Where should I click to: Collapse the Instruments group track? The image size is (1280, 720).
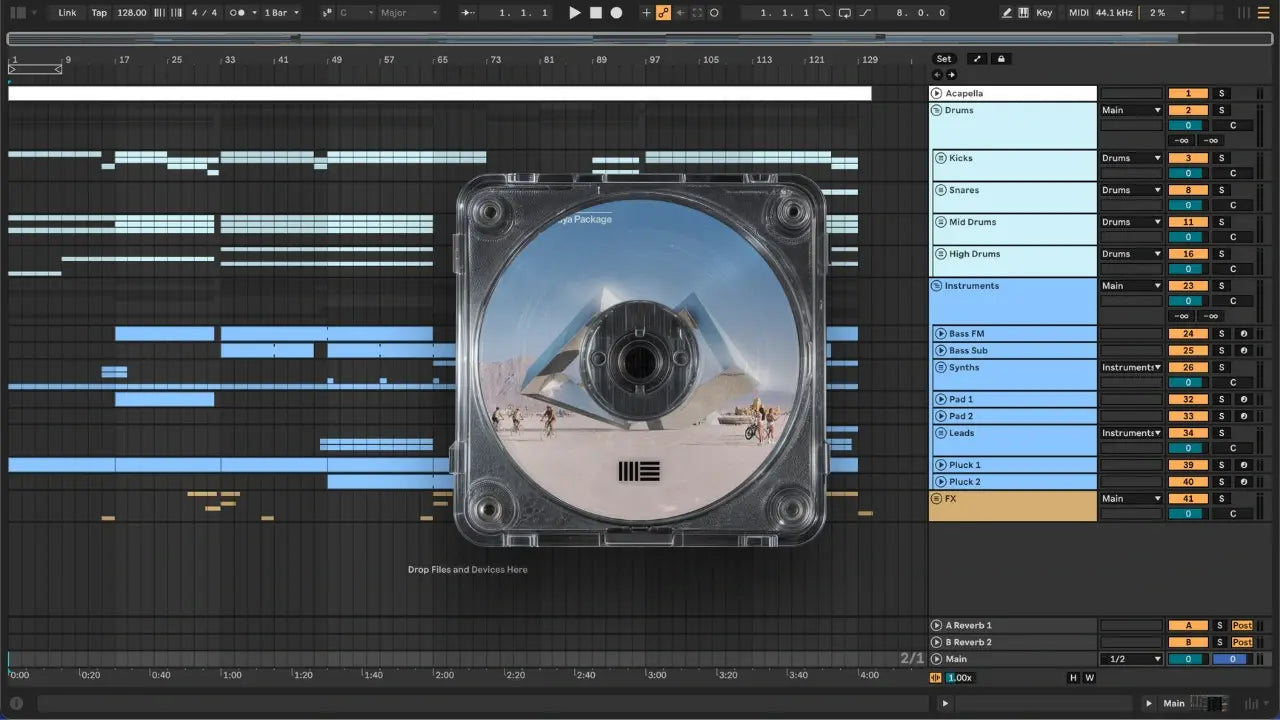click(936, 286)
